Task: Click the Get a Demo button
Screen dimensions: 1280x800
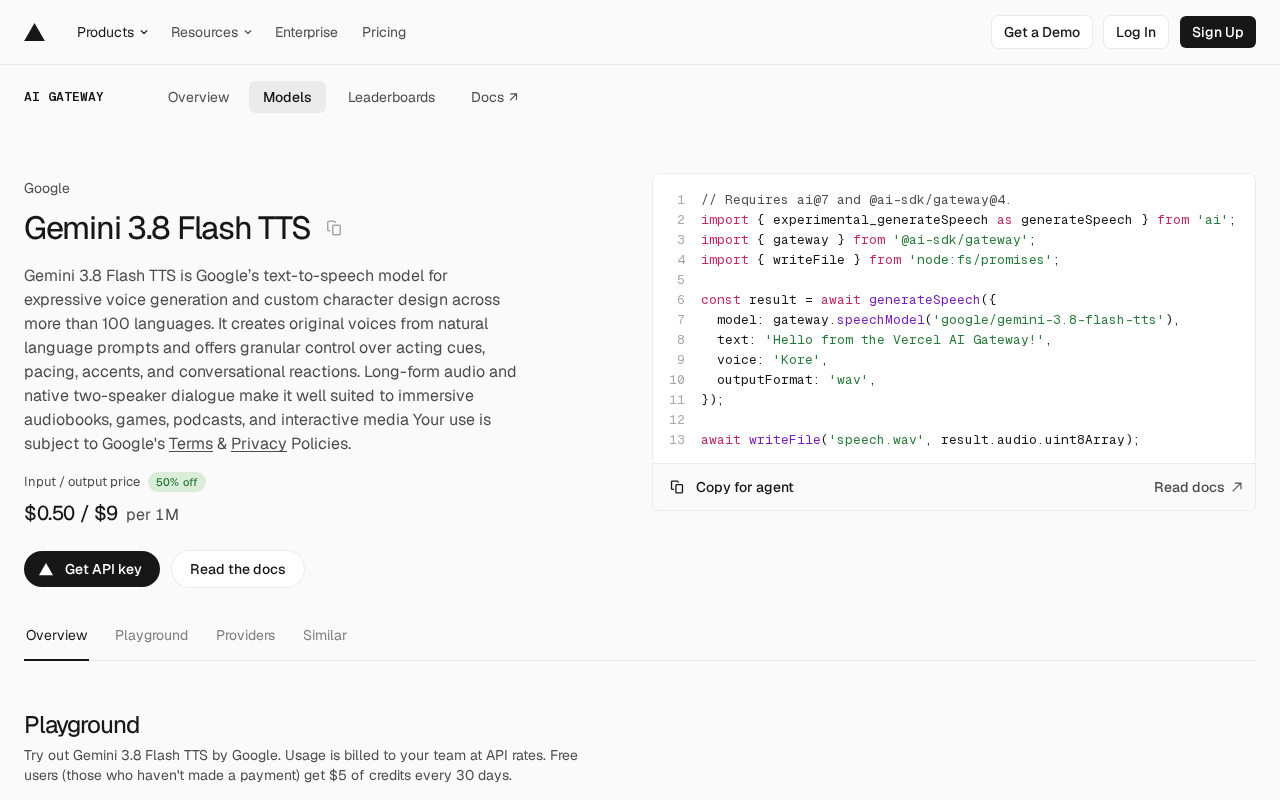Action: coord(1042,32)
